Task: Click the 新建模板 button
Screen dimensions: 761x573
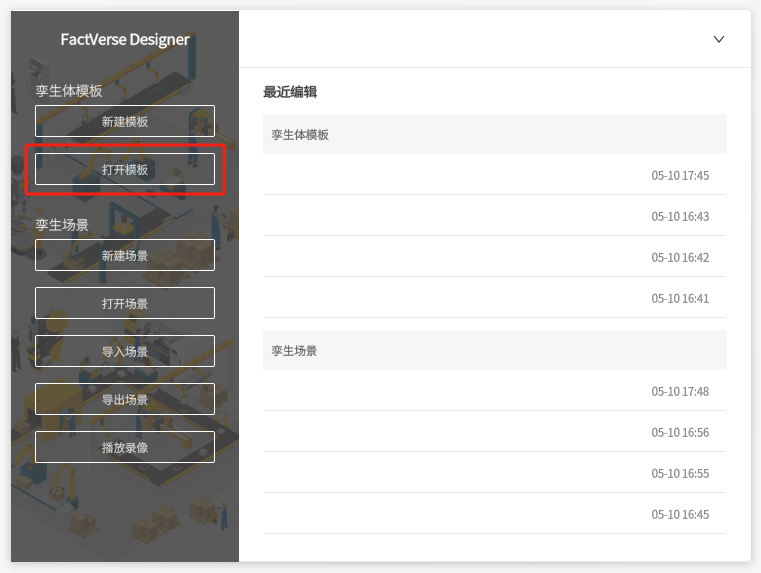Action: pos(125,121)
